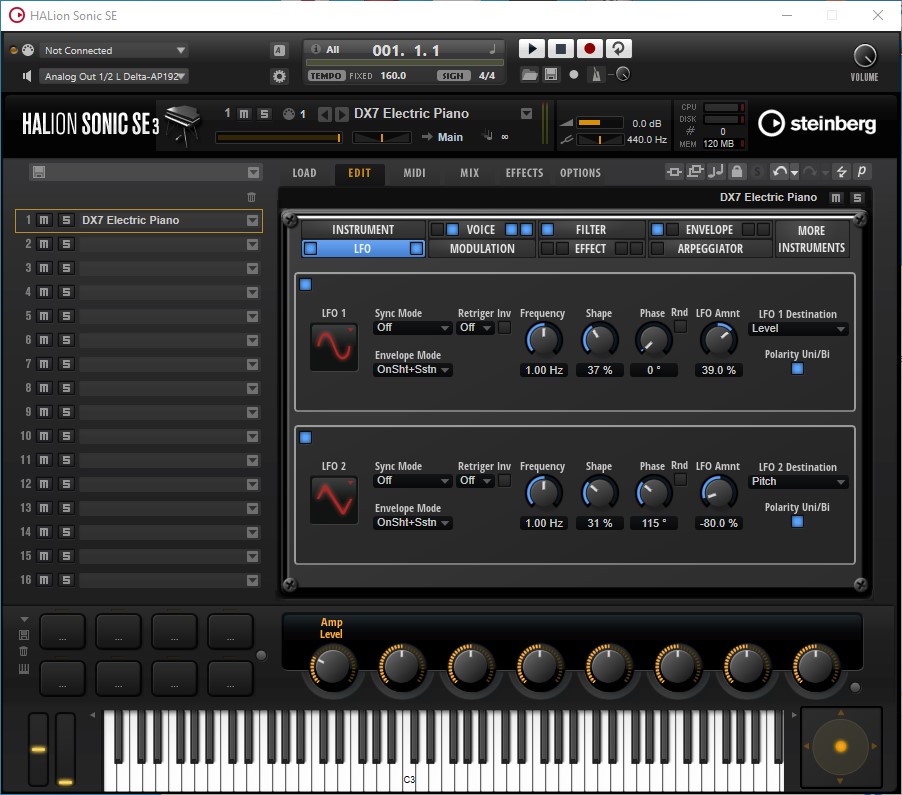The height and width of the screenshot is (795, 902).
Task: Open the ARPEGGIATOR section
Action: click(x=710, y=249)
